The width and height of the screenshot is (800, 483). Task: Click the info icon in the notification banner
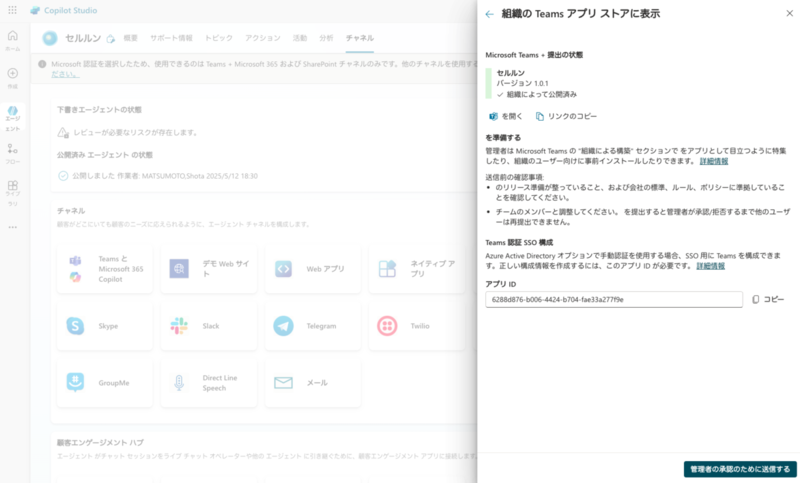[x=42, y=64]
